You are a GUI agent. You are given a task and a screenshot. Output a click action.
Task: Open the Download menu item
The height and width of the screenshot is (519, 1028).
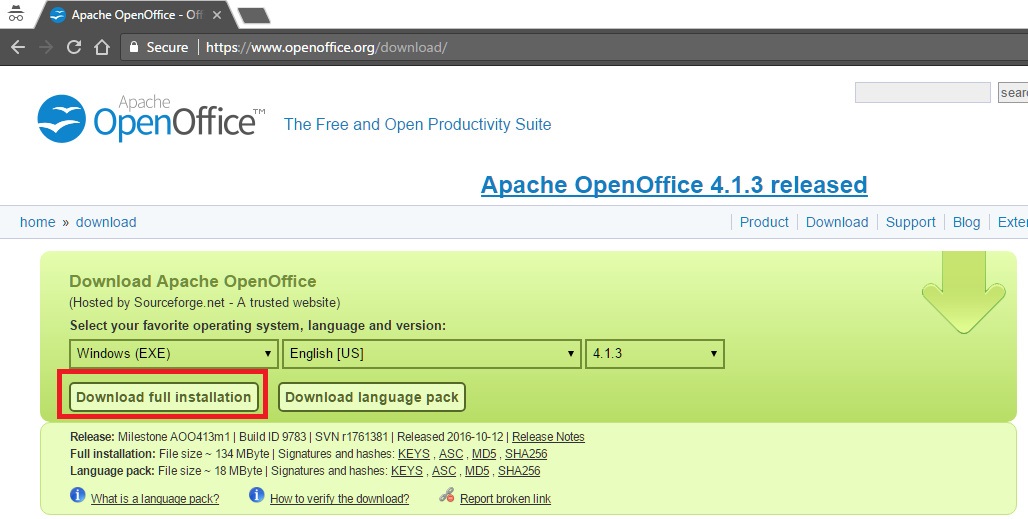click(x=837, y=222)
